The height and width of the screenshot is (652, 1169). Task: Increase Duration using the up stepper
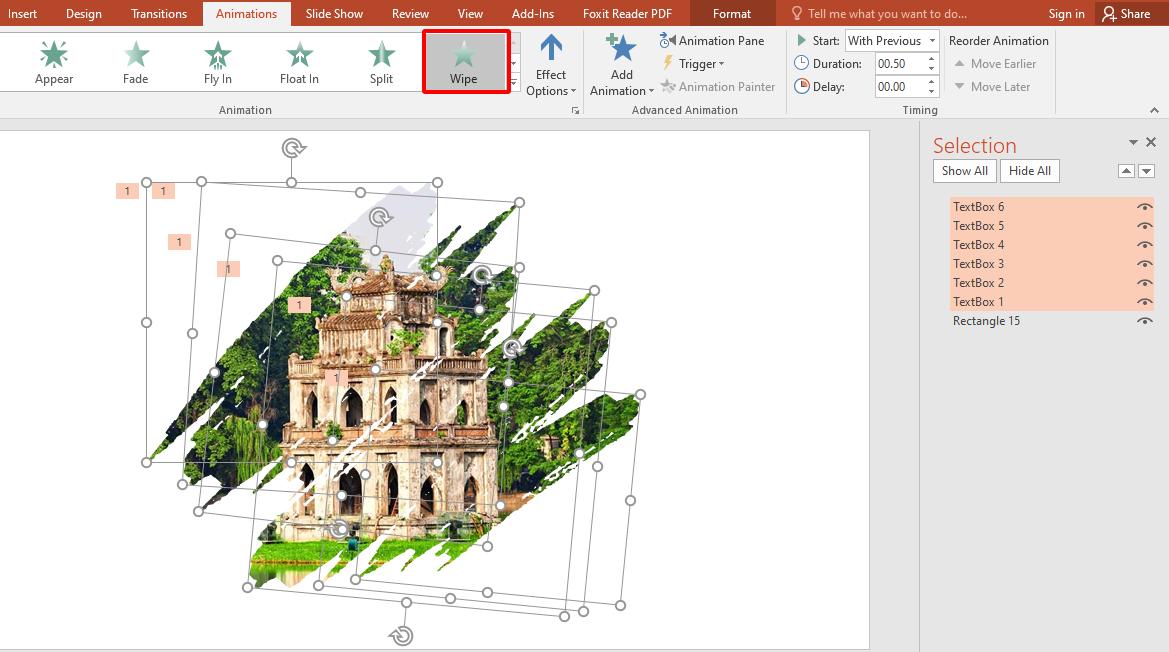point(931,58)
